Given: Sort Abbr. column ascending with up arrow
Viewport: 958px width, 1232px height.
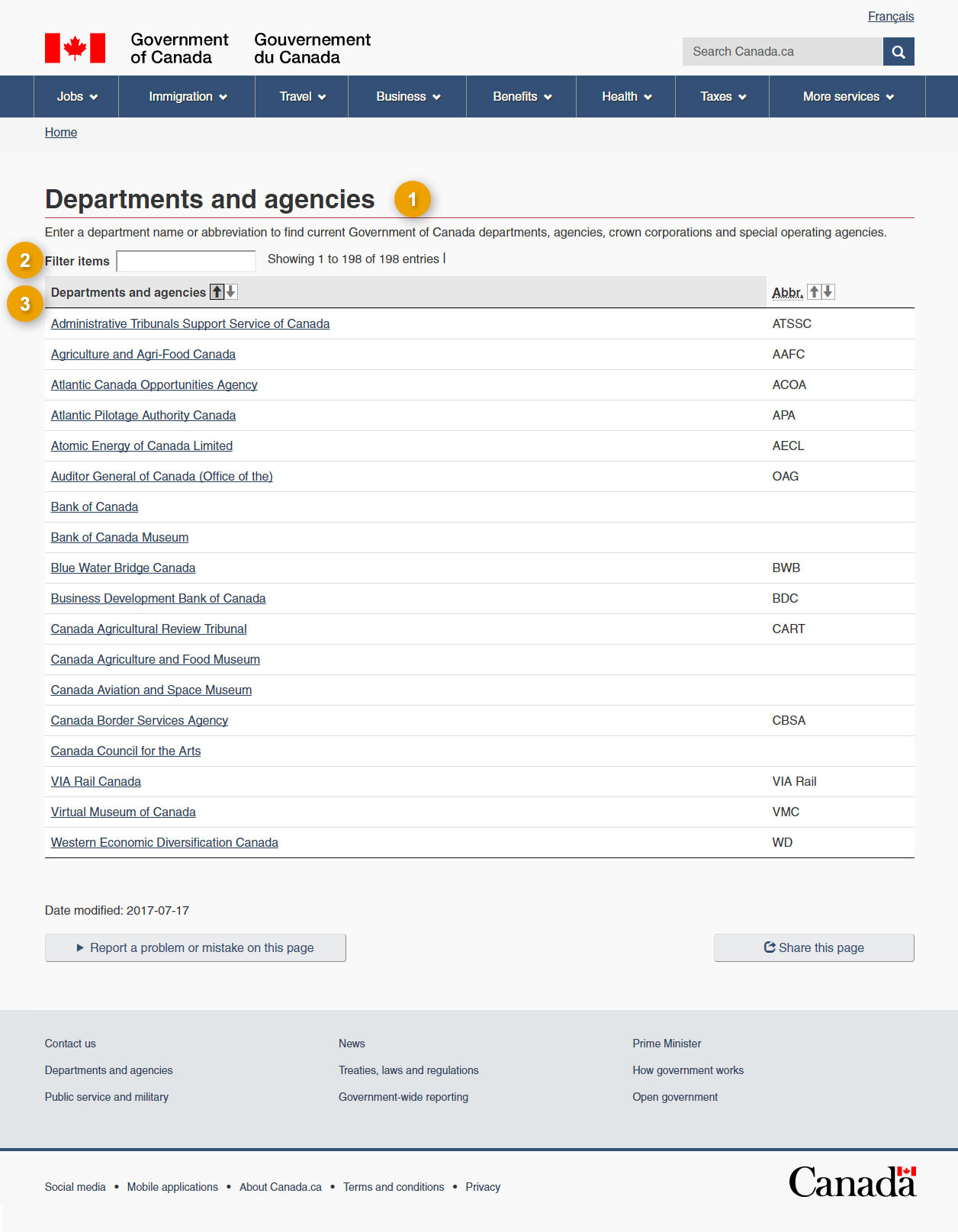Looking at the screenshot, I should click(x=814, y=292).
